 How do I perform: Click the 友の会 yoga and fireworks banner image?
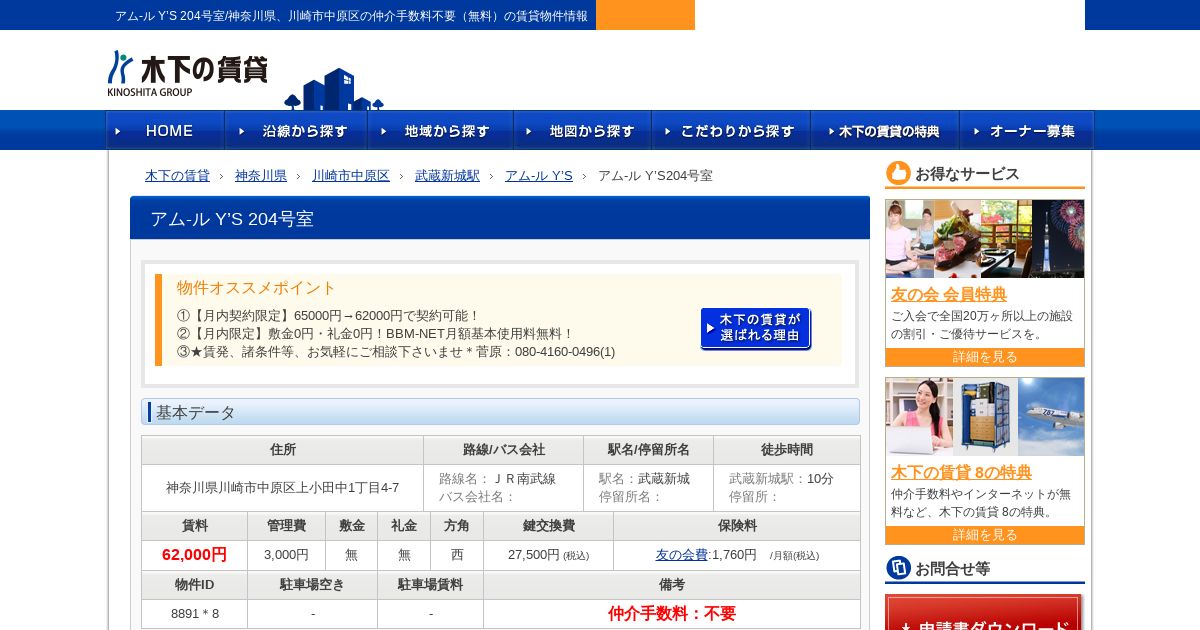click(x=985, y=239)
